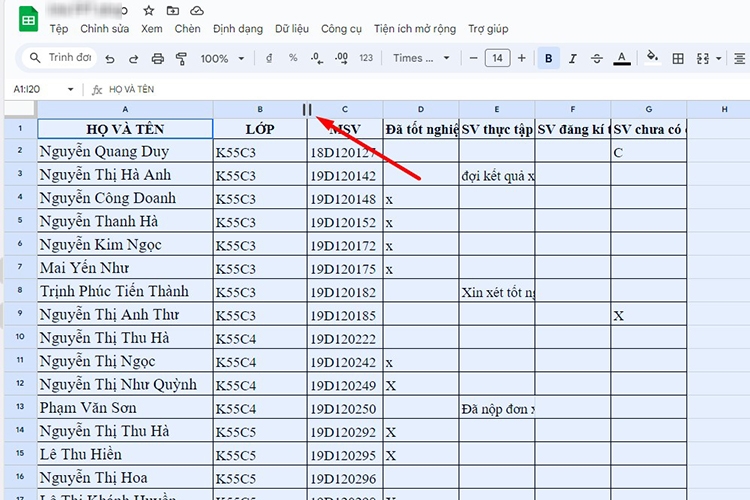Select column F header

pyautogui.click(x=573, y=109)
